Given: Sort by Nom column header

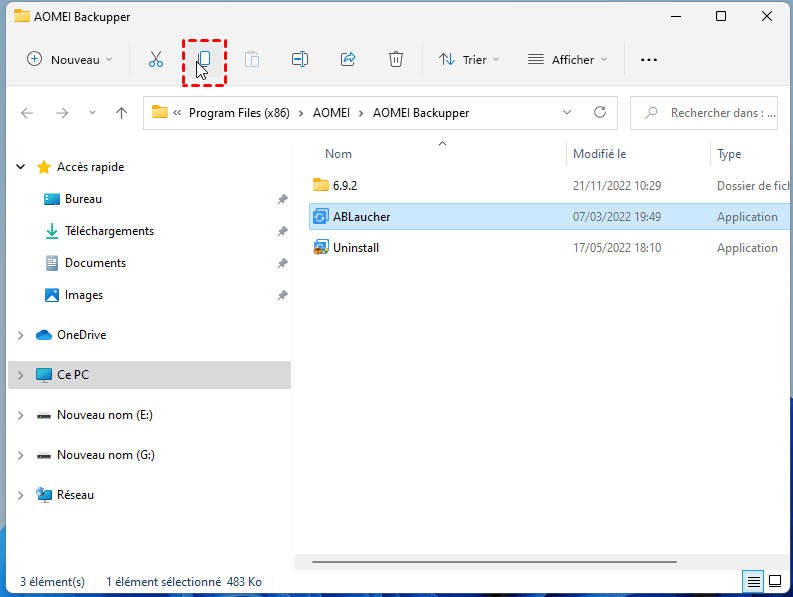Looking at the screenshot, I should pos(338,154).
